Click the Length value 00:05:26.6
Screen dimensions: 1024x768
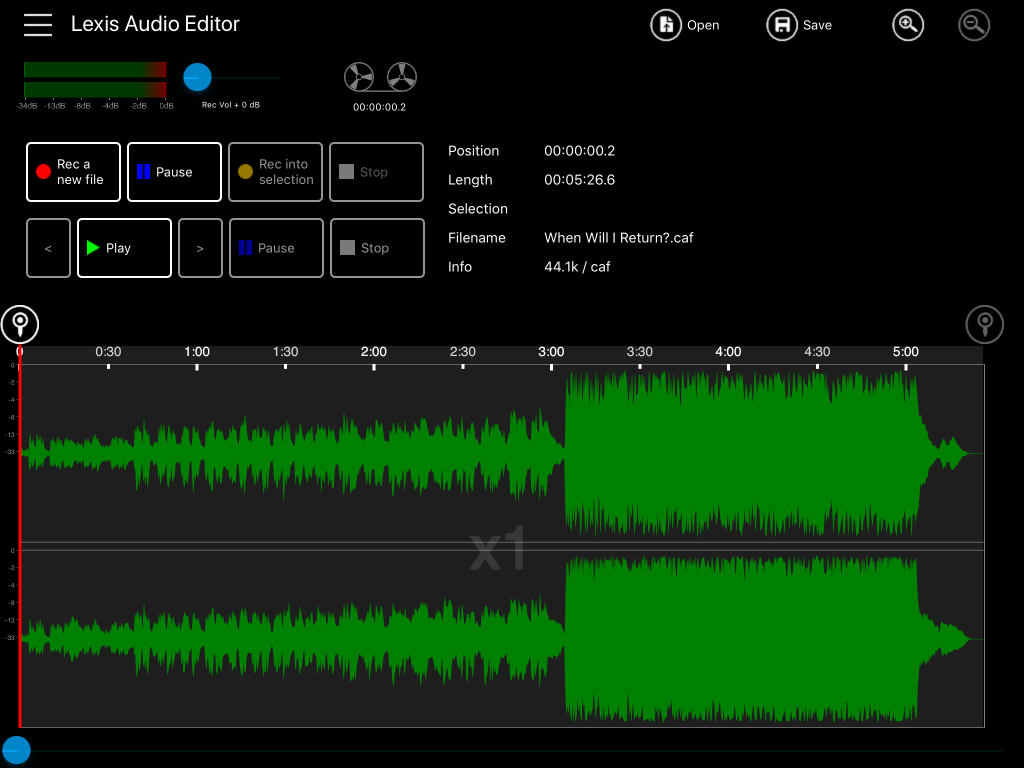coord(579,180)
